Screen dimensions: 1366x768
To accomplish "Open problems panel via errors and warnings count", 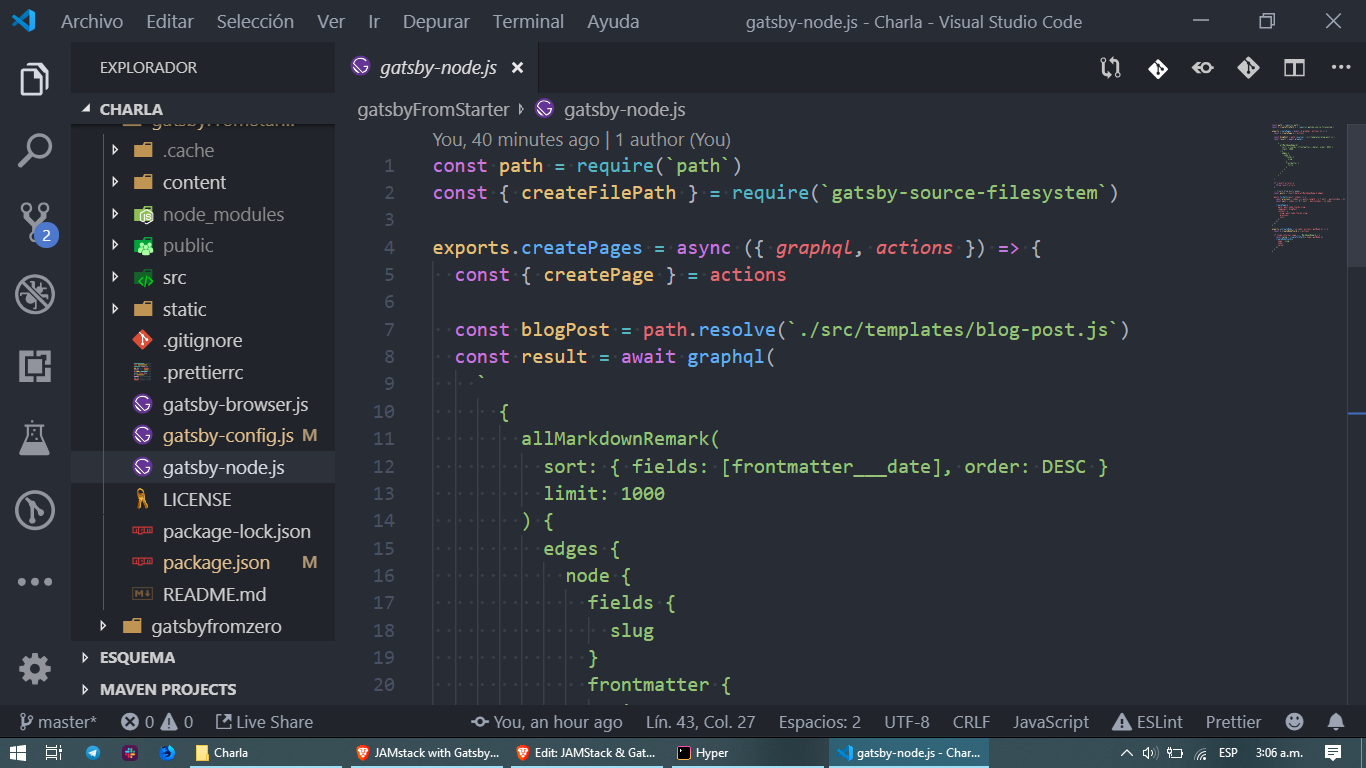I will [157, 722].
